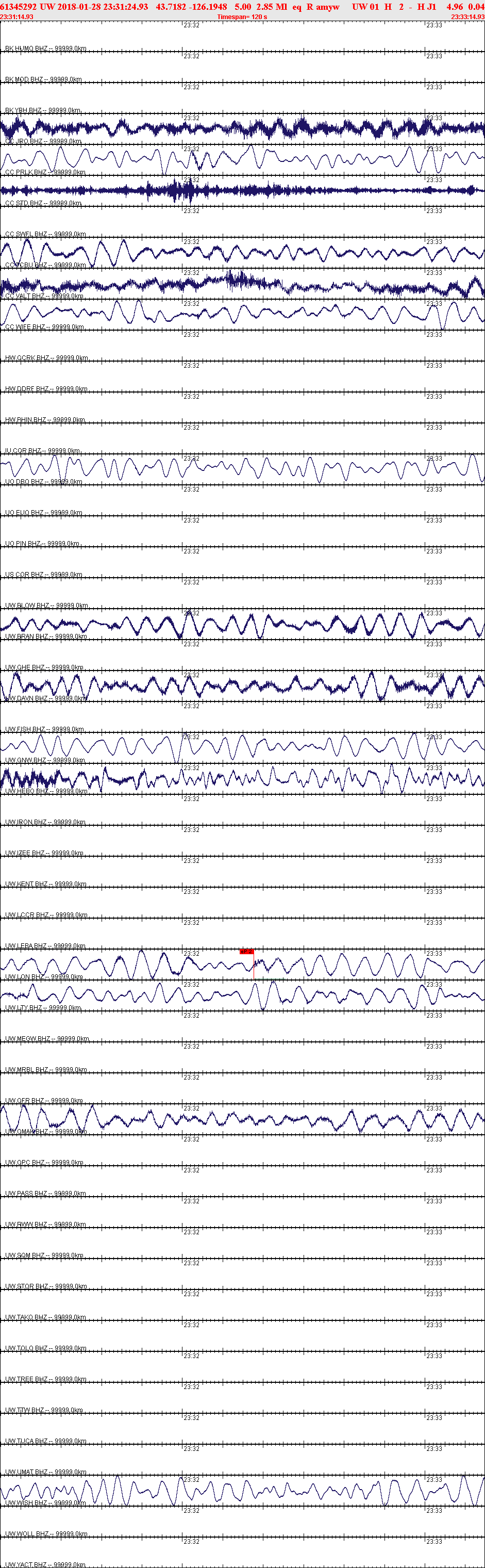The image size is (485, 1568).
Task: Select the UW TUCA BHZ station label
Action: point(46,1441)
